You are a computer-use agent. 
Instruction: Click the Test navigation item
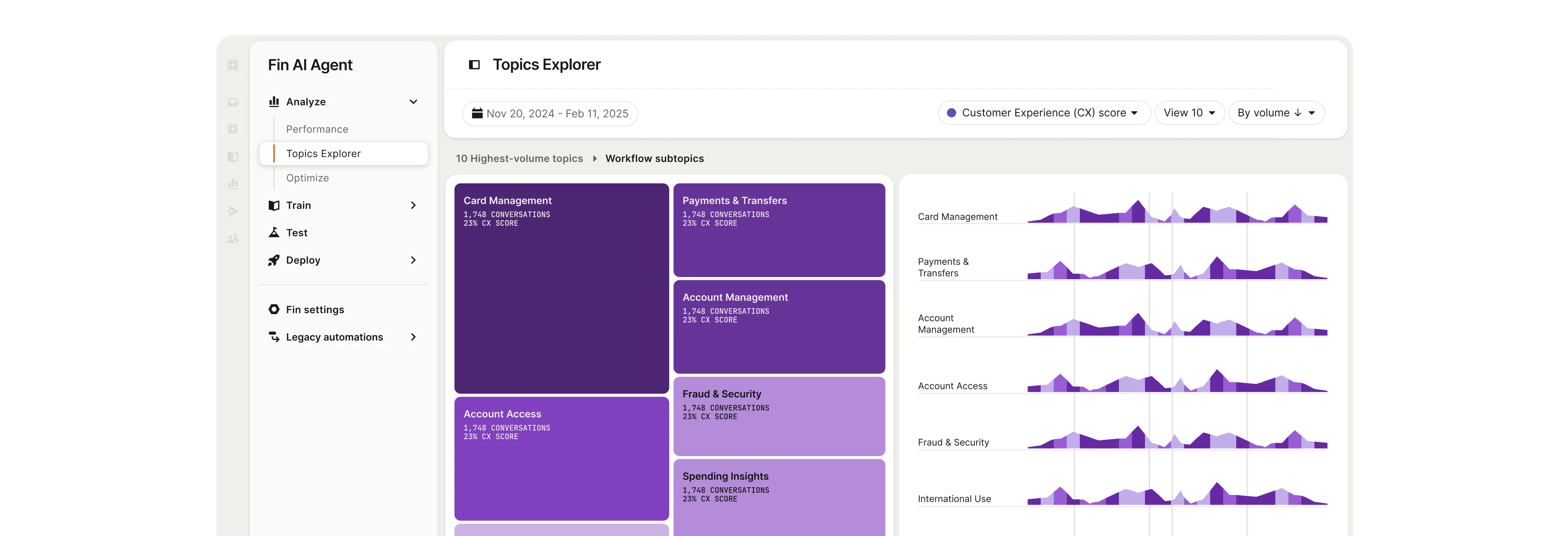click(297, 232)
